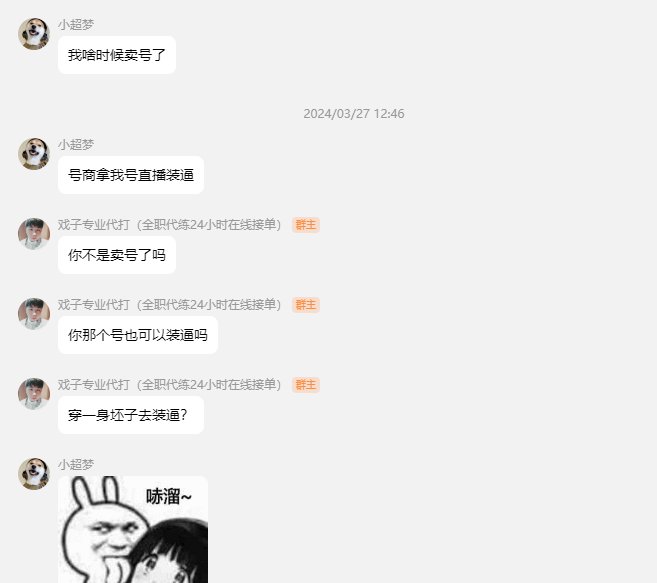
Task: Click group owner avatar beside 你那个号也可以装逼吗
Action: tap(34, 314)
